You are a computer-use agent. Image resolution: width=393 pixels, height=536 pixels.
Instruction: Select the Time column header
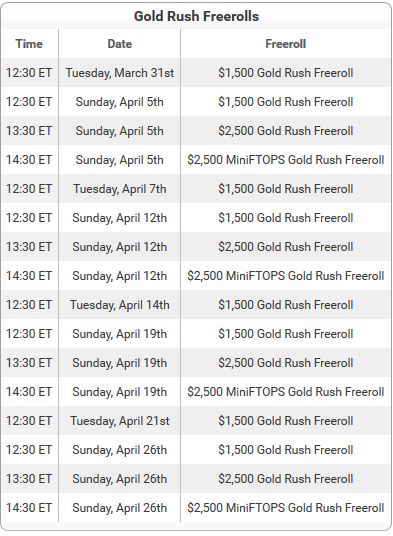29,44
